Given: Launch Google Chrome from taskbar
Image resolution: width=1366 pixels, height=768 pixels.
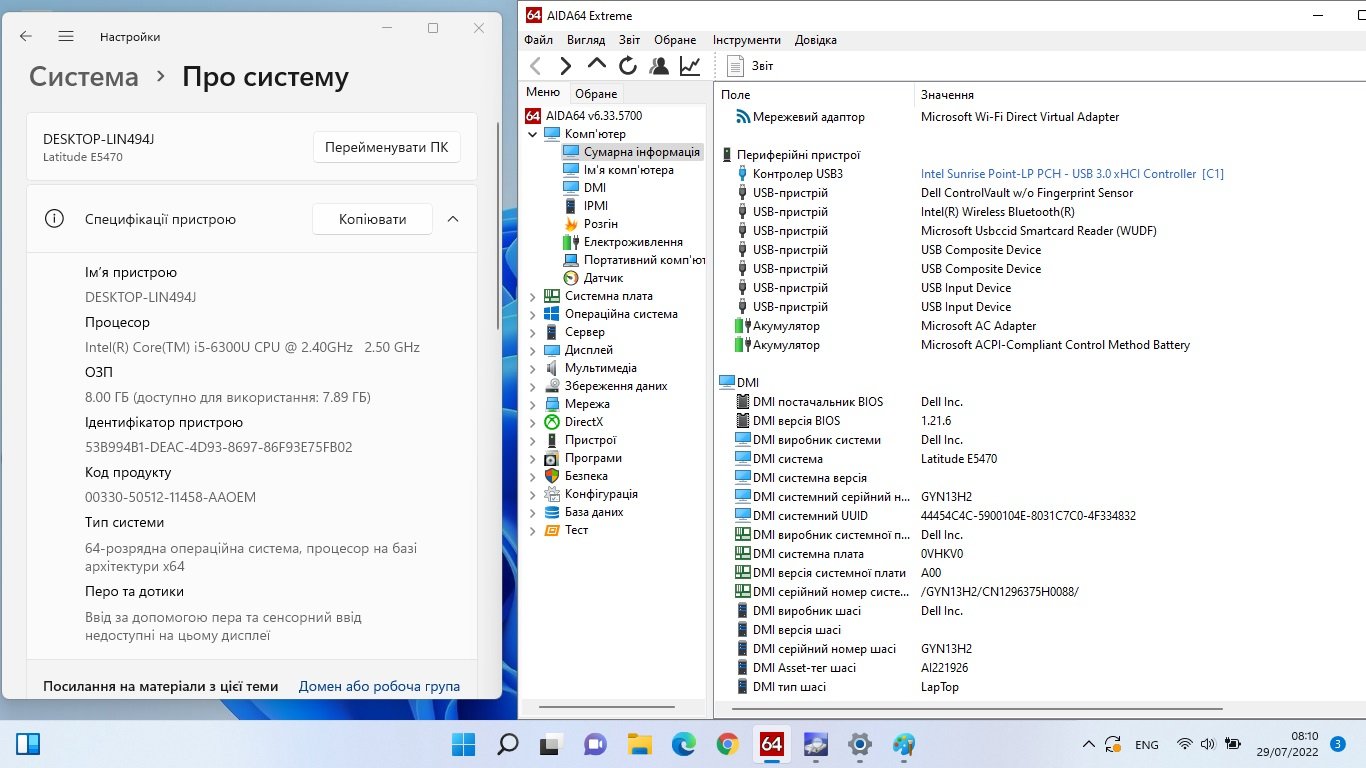Looking at the screenshot, I should (x=728, y=744).
